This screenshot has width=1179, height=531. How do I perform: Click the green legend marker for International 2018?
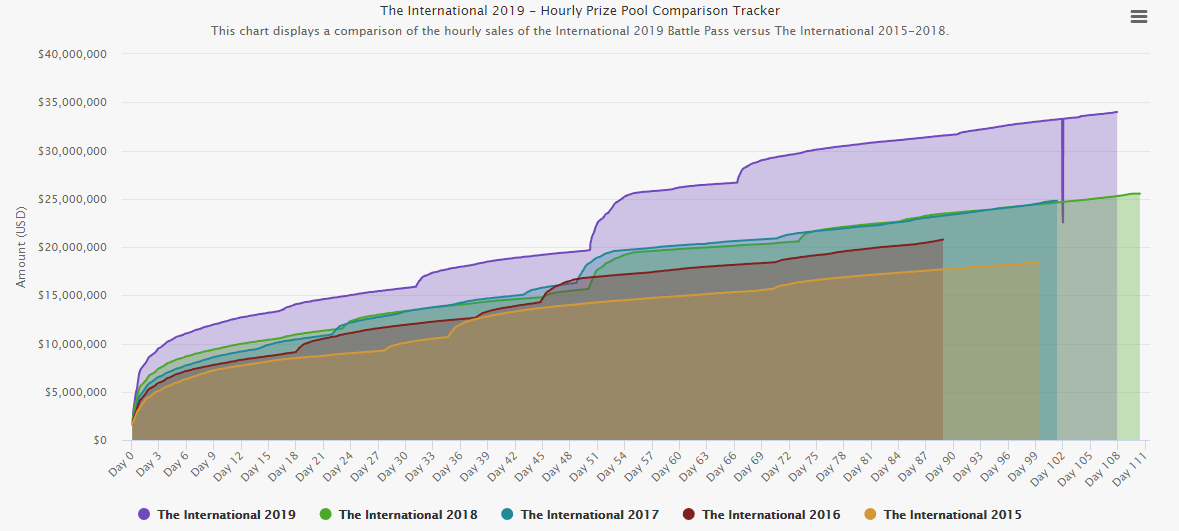click(325, 515)
